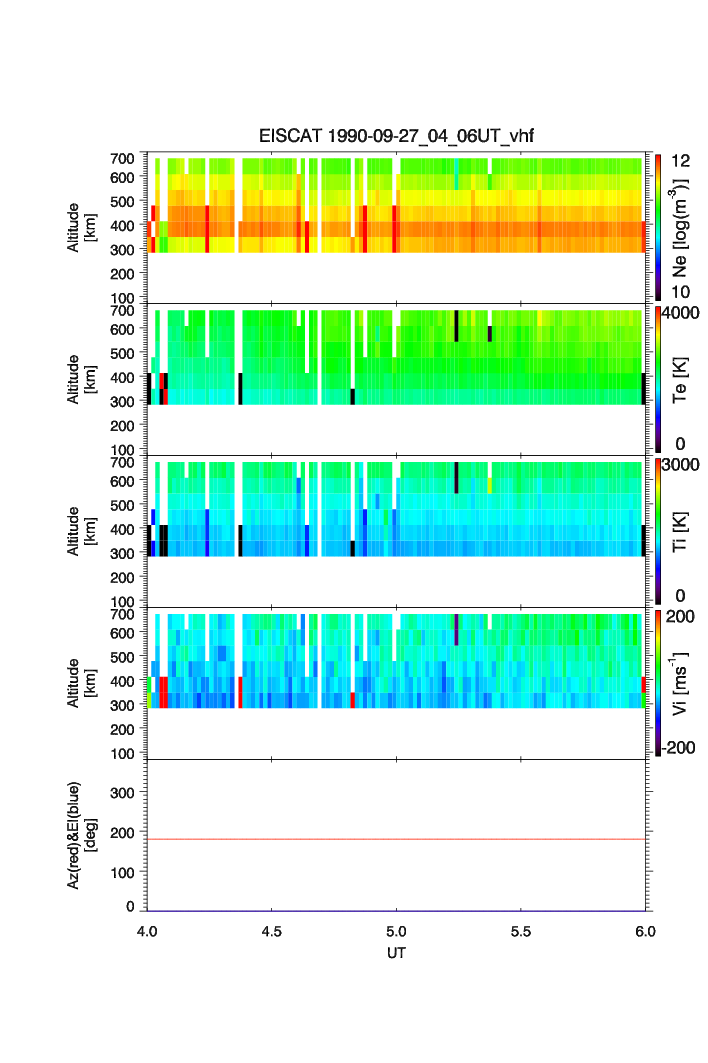The height and width of the screenshot is (1063, 708).
Task: Click the 0 minimum on Ti color bar
Action: (x=680, y=596)
